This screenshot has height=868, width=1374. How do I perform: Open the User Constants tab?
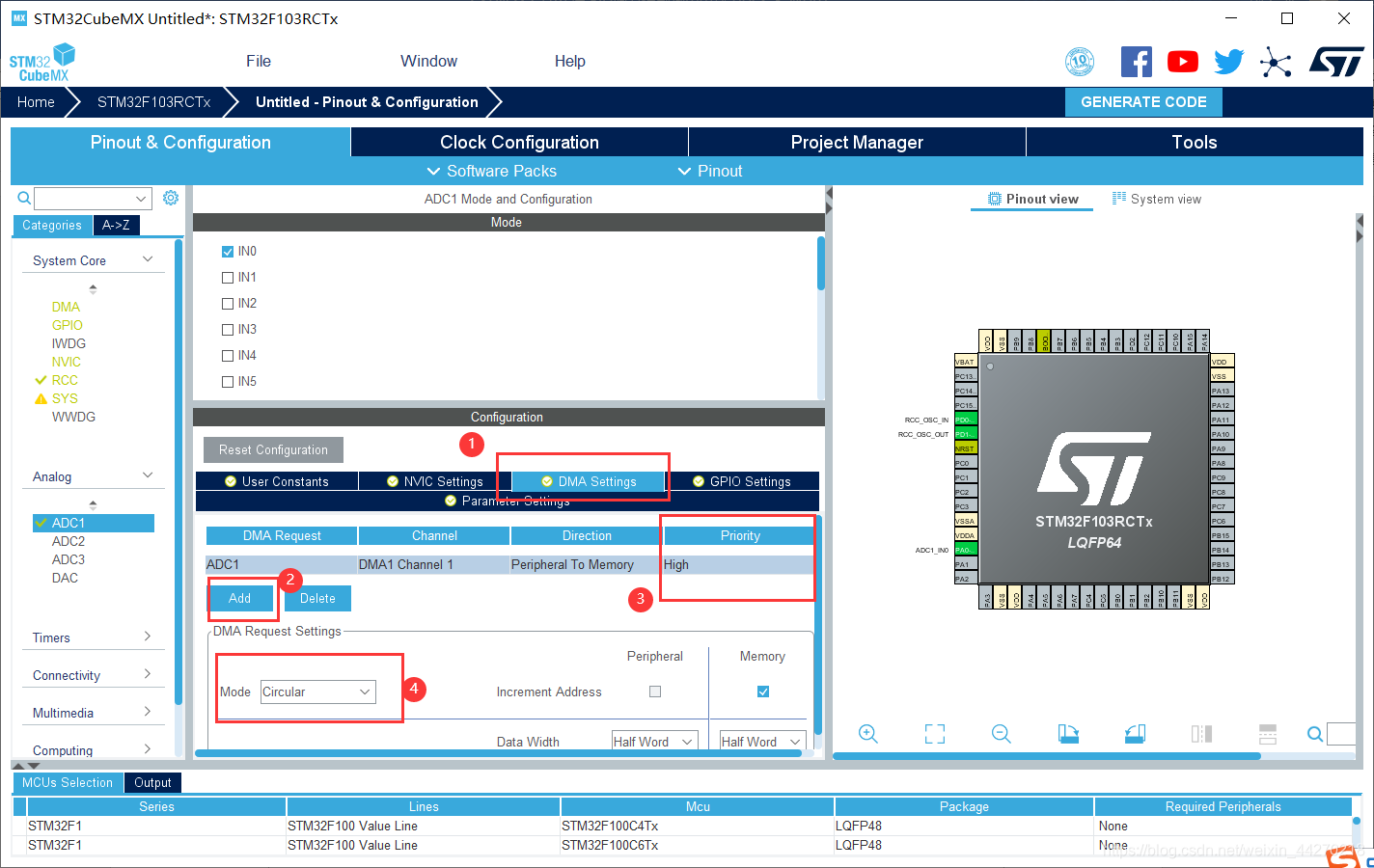tap(277, 481)
